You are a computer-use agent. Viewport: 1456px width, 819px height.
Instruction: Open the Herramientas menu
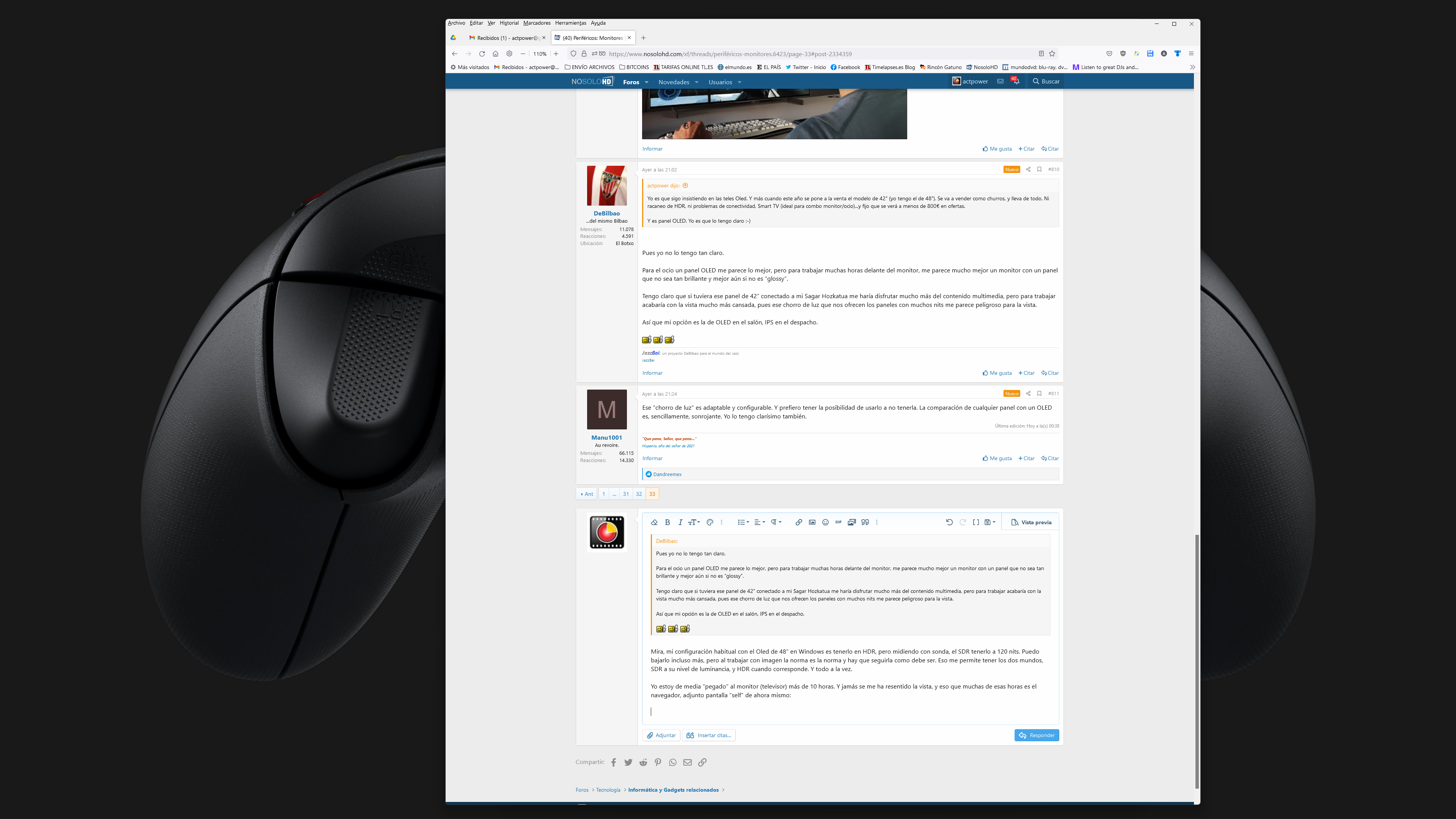coord(570,23)
